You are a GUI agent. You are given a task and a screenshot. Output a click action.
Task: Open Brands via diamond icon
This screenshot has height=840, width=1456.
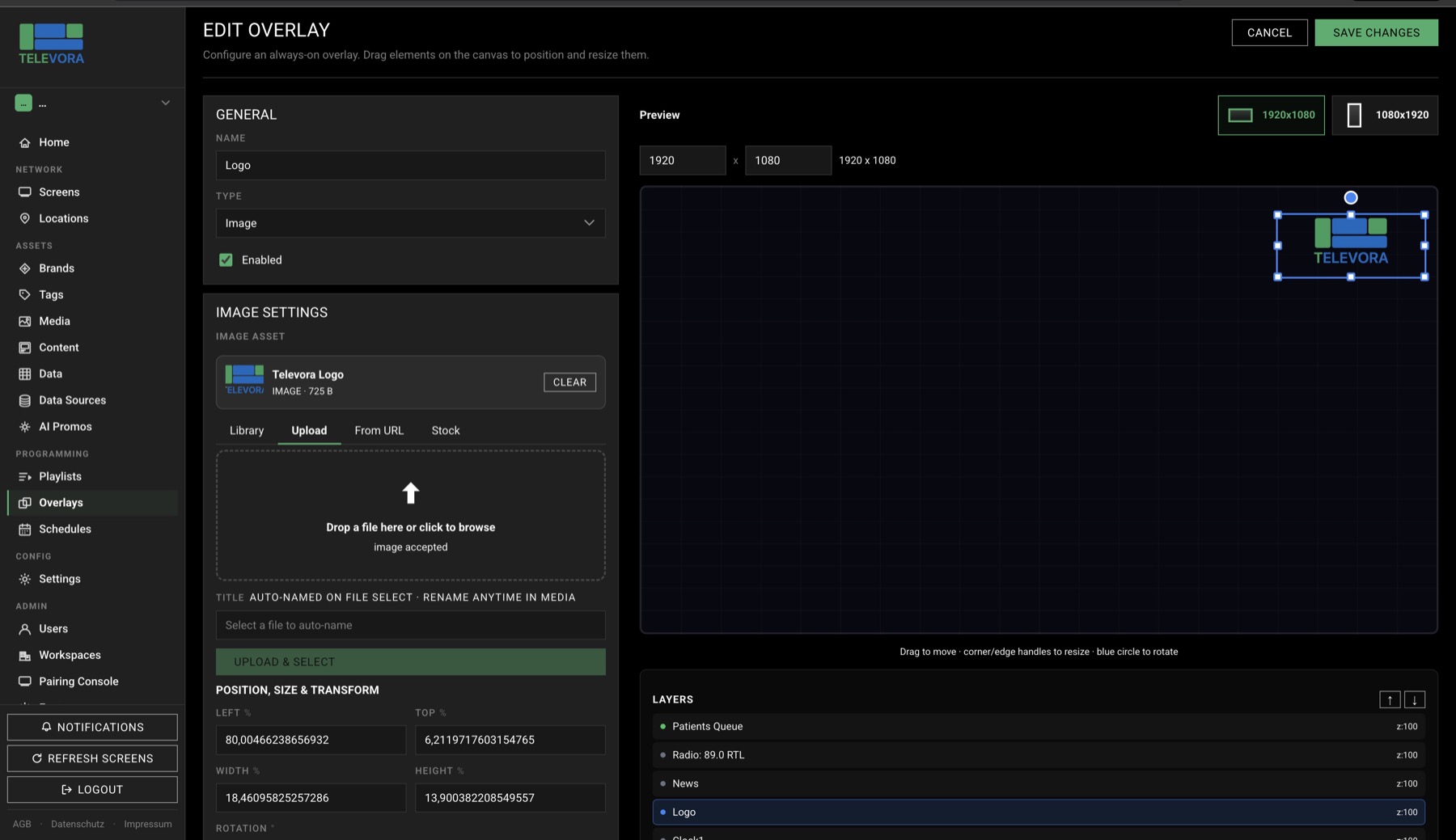25,268
